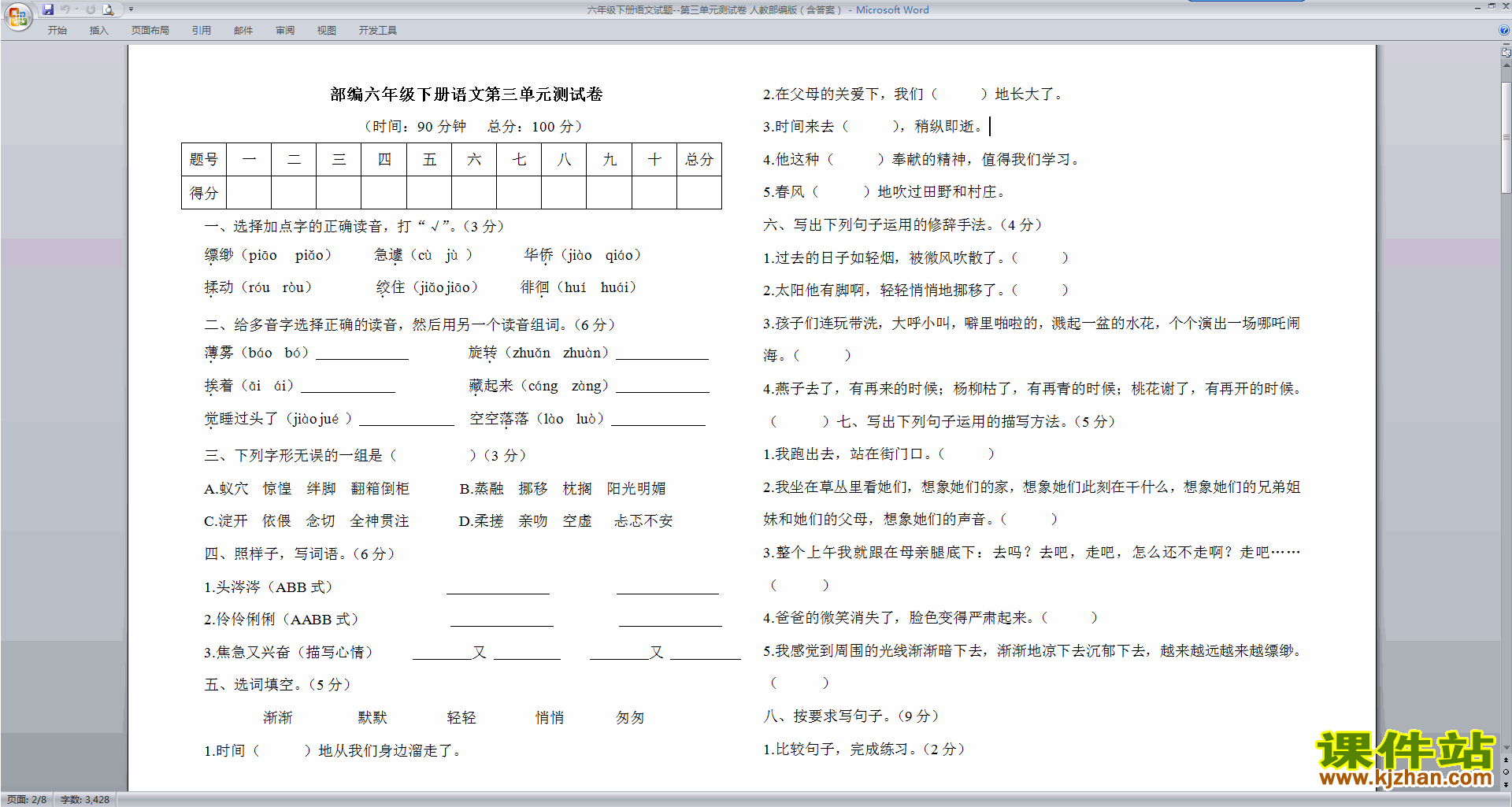1512x807 pixels.
Task: Click the line 2.伶伶俐俐(AABB 式)
Action: tap(281, 620)
